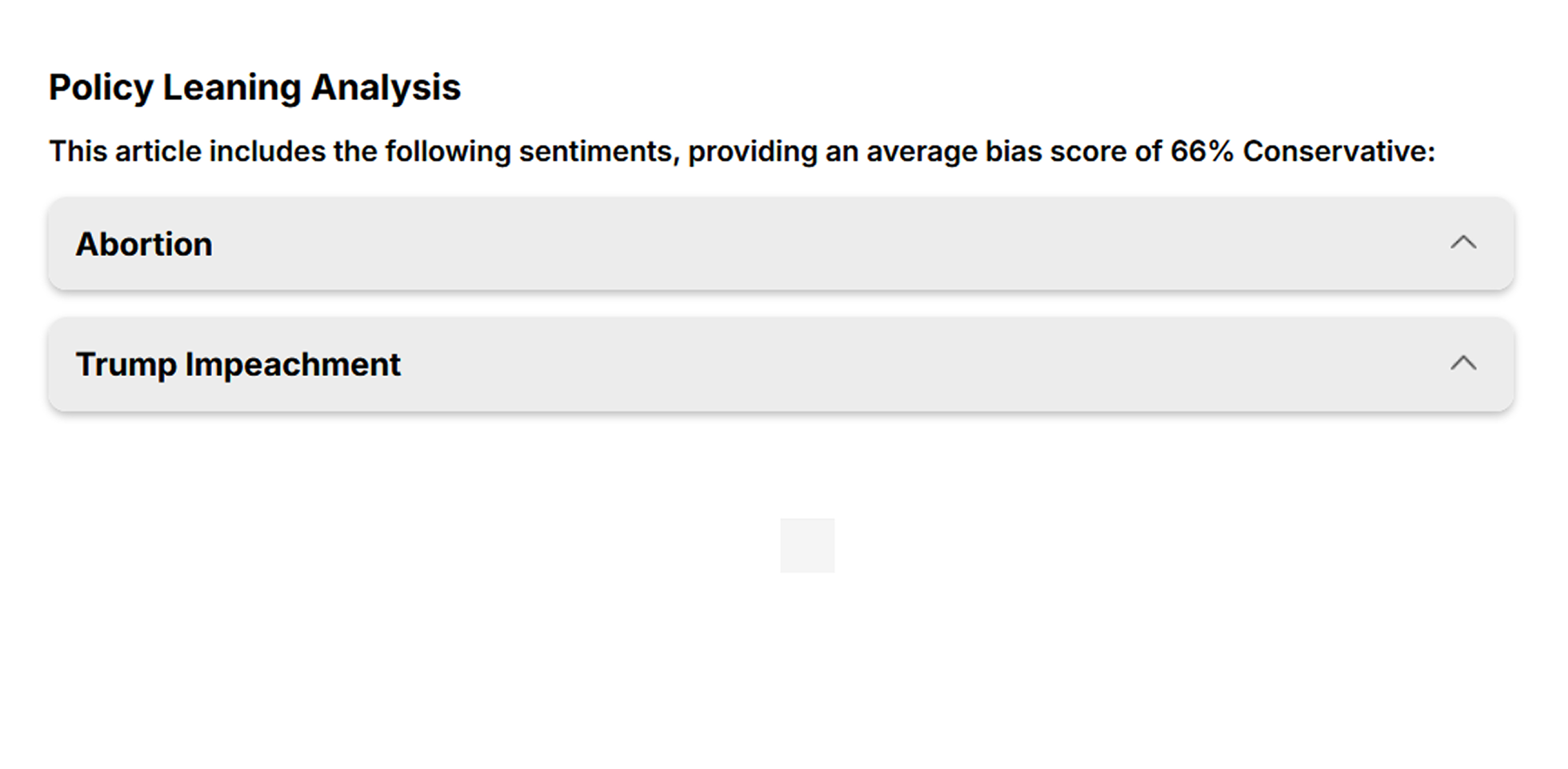Click the small gray square placeholder

pyautogui.click(x=807, y=546)
